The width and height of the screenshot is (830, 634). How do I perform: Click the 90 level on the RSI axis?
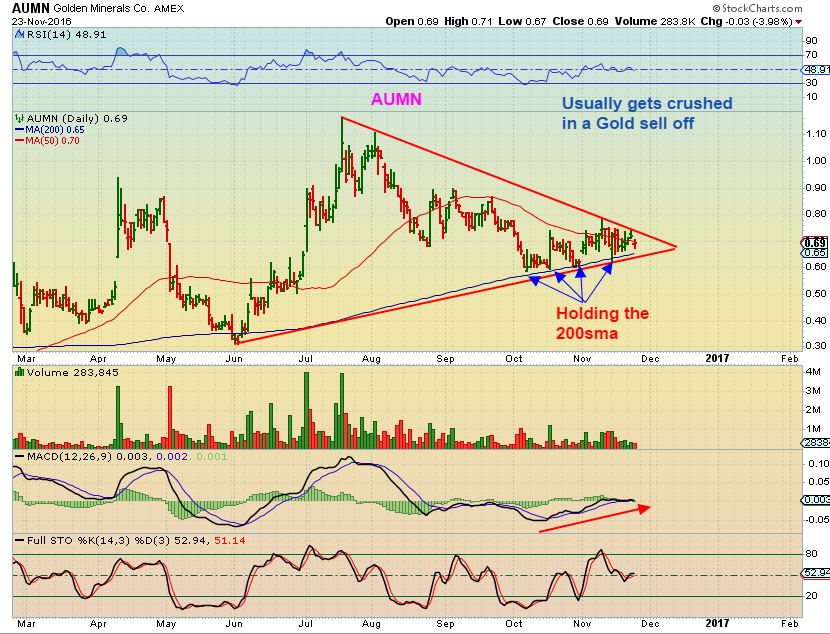click(x=811, y=41)
